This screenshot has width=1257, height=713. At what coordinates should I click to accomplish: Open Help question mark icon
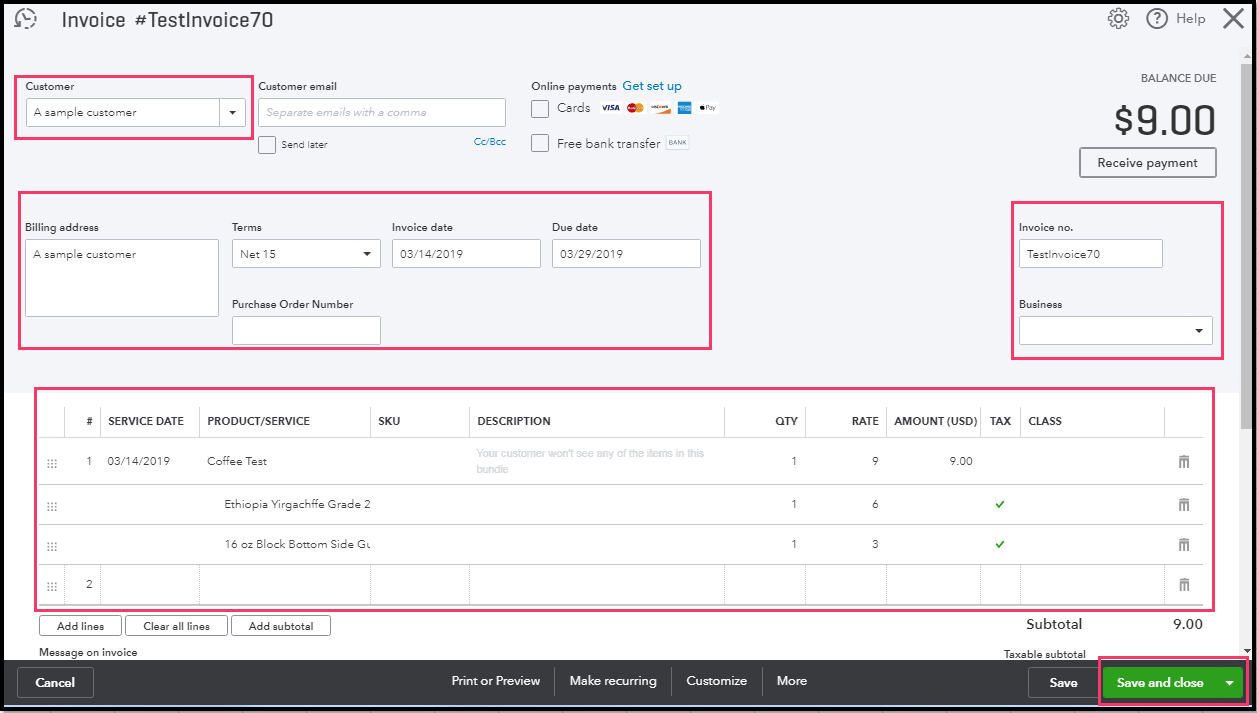(x=1157, y=19)
